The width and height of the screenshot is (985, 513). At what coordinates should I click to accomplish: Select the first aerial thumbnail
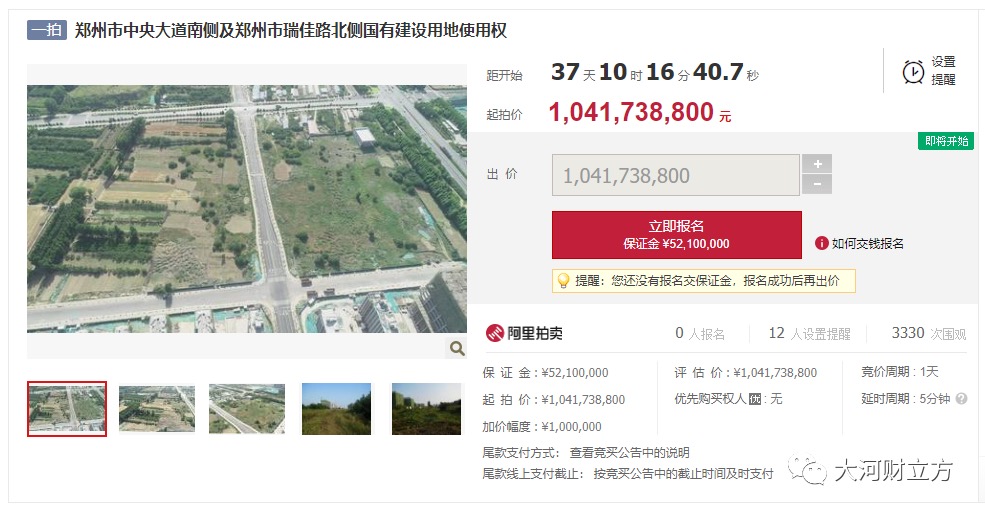pos(67,409)
